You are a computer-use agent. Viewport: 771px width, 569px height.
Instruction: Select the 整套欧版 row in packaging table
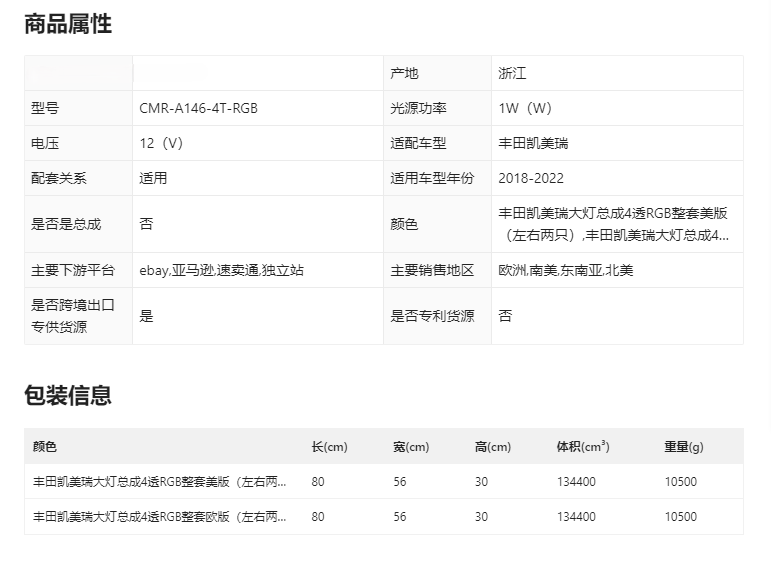click(160, 517)
